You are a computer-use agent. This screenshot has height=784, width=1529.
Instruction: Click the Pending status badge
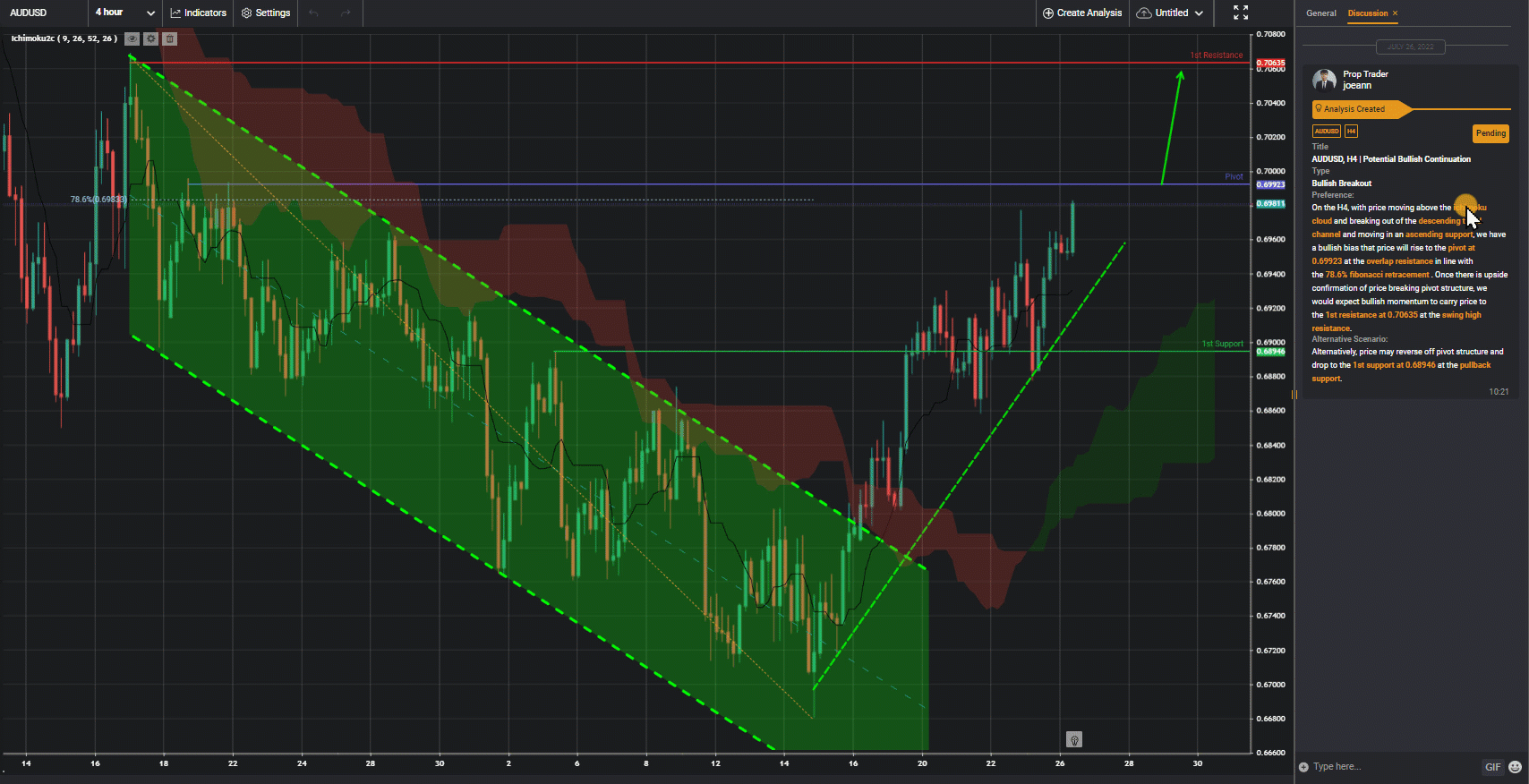pyautogui.click(x=1491, y=133)
